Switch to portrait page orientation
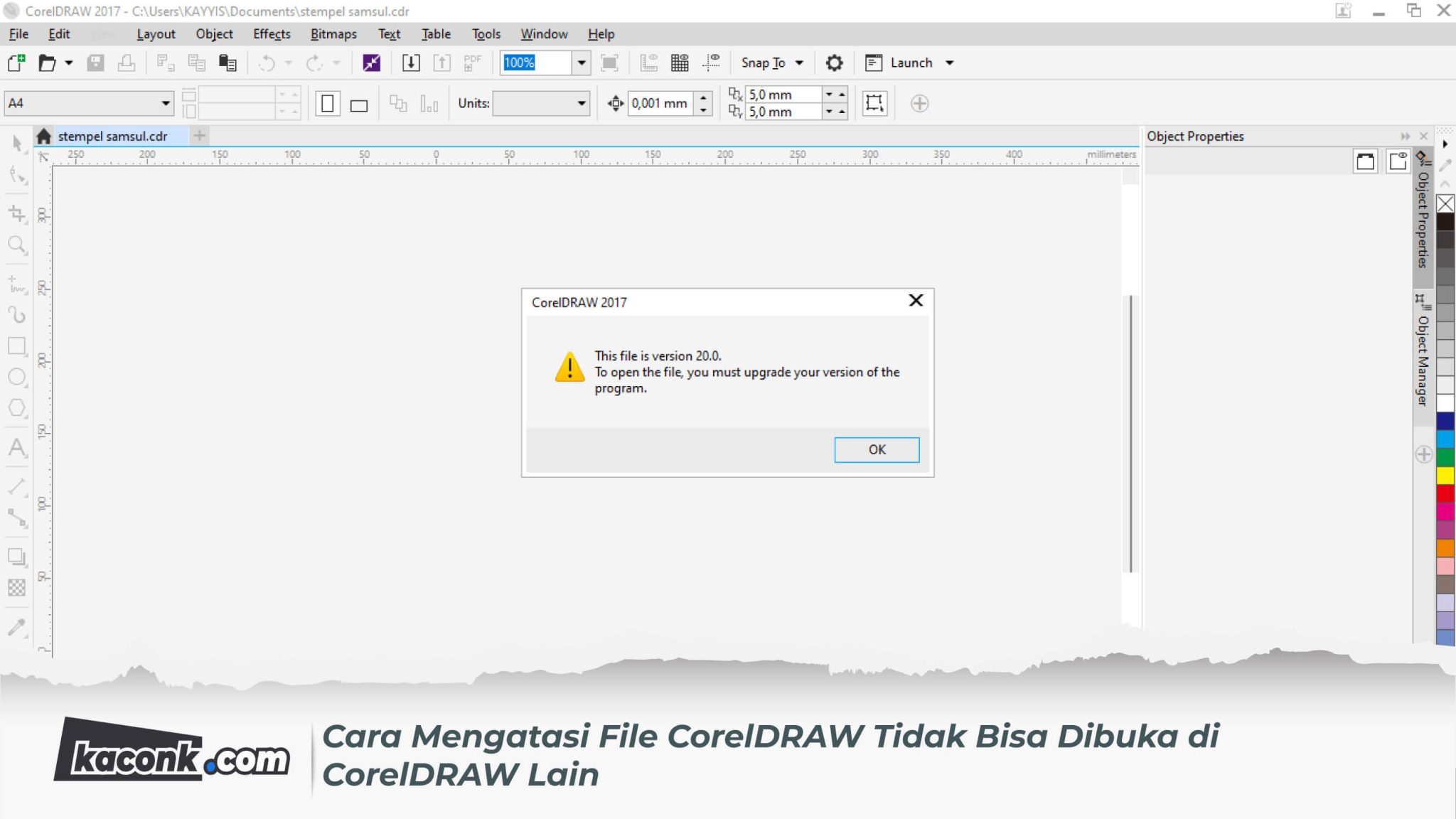This screenshot has width=1456, height=819. click(327, 102)
